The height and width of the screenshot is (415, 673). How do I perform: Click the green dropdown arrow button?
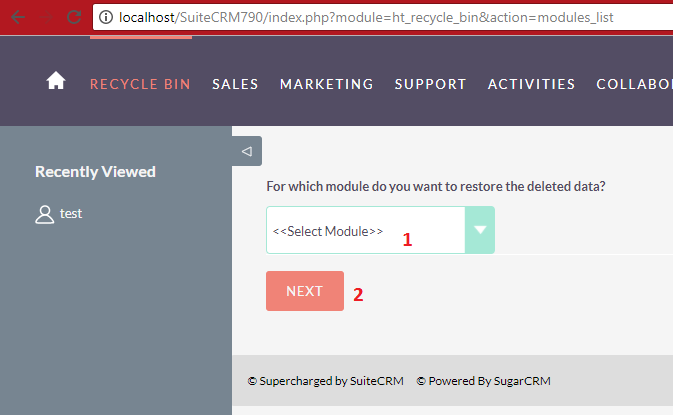[x=480, y=230]
